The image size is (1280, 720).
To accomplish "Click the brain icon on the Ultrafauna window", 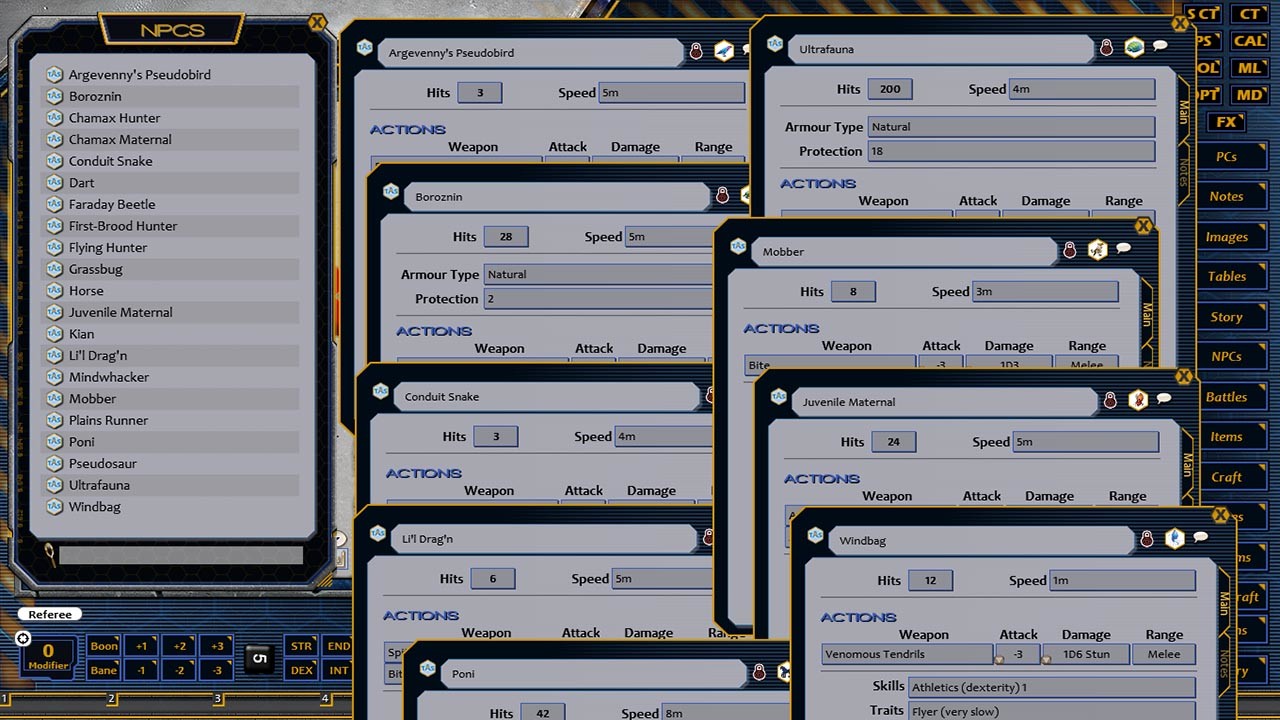I will (x=1133, y=46).
